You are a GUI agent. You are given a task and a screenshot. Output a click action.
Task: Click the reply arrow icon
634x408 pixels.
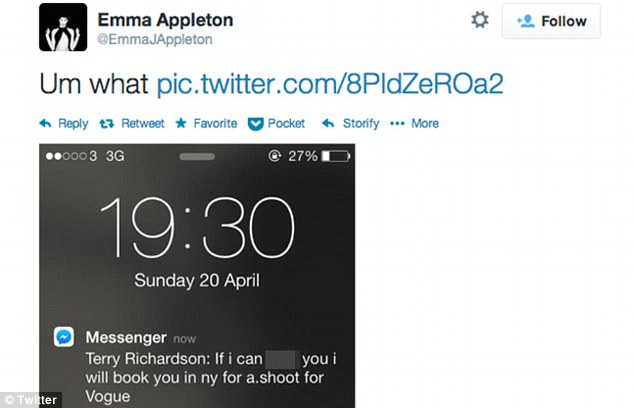tap(45, 123)
